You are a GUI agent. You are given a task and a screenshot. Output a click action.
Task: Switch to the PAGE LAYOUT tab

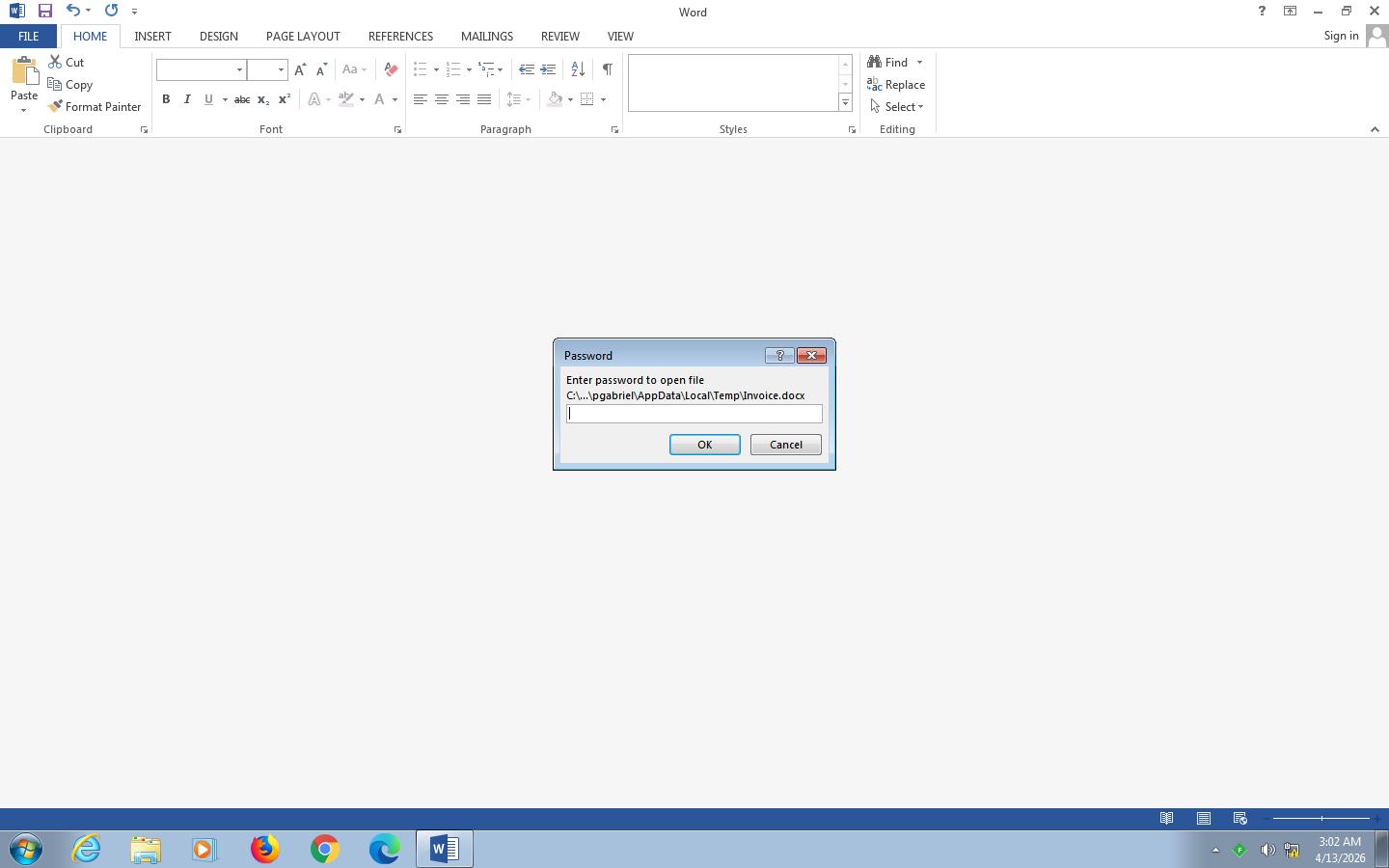click(x=303, y=36)
